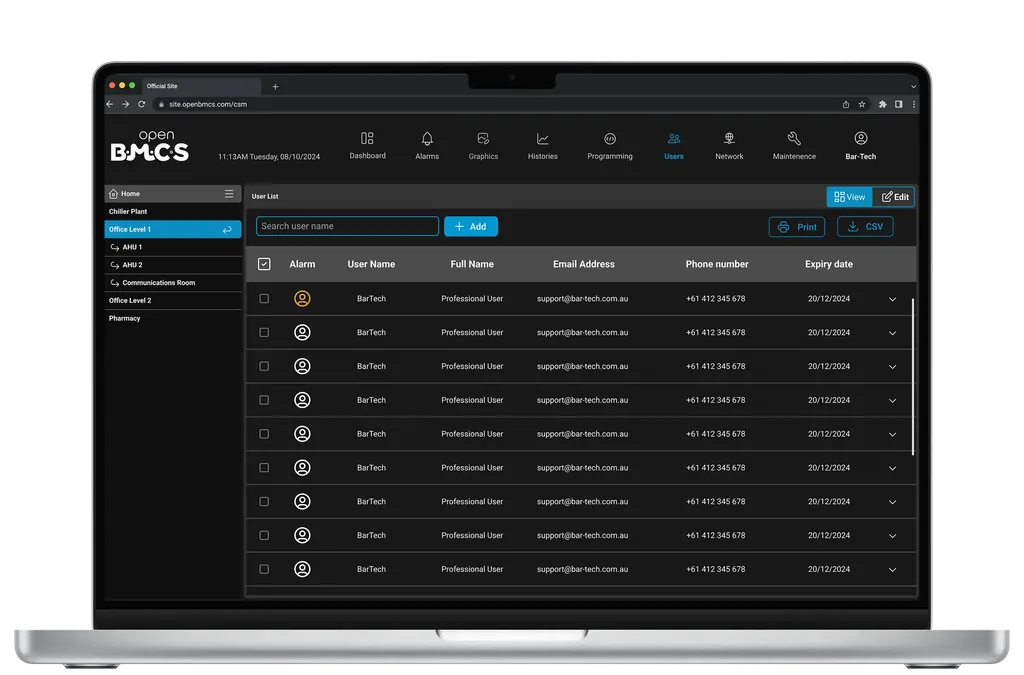Click the Phone number column header

pyautogui.click(x=716, y=264)
